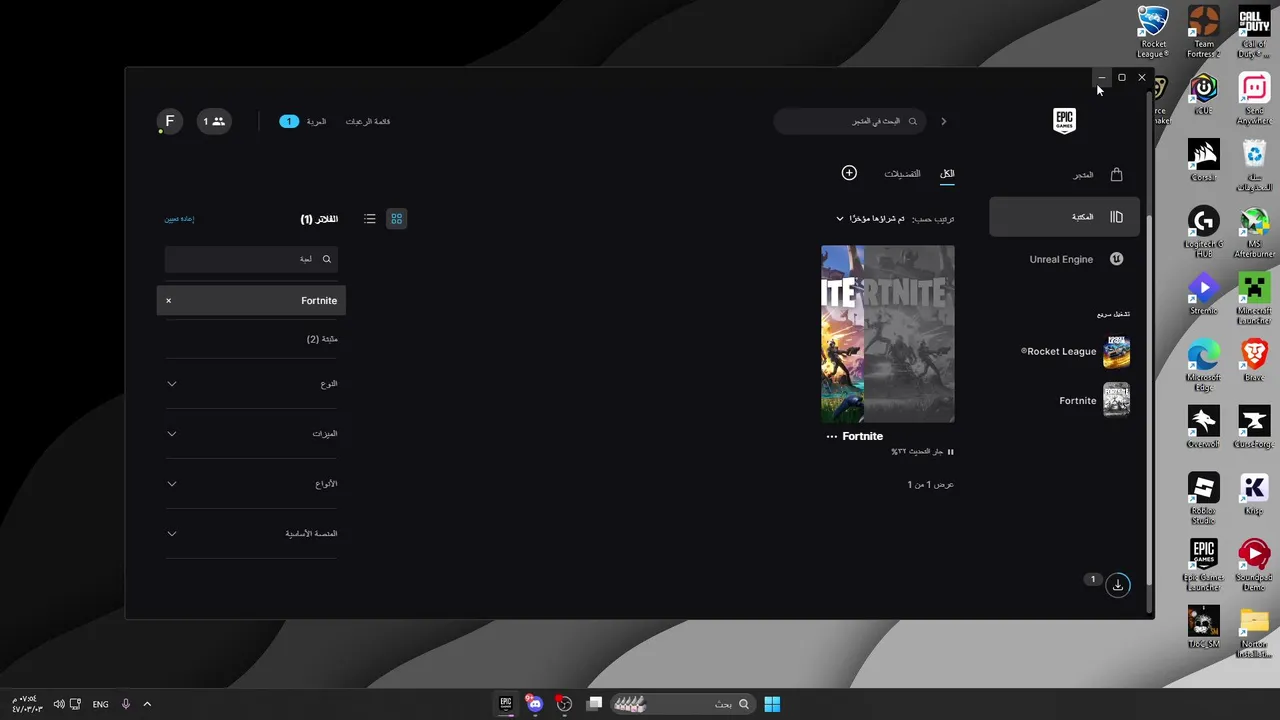This screenshot has height=720, width=1280.
Task: Open the Epic Games logo home
Action: click(1064, 121)
